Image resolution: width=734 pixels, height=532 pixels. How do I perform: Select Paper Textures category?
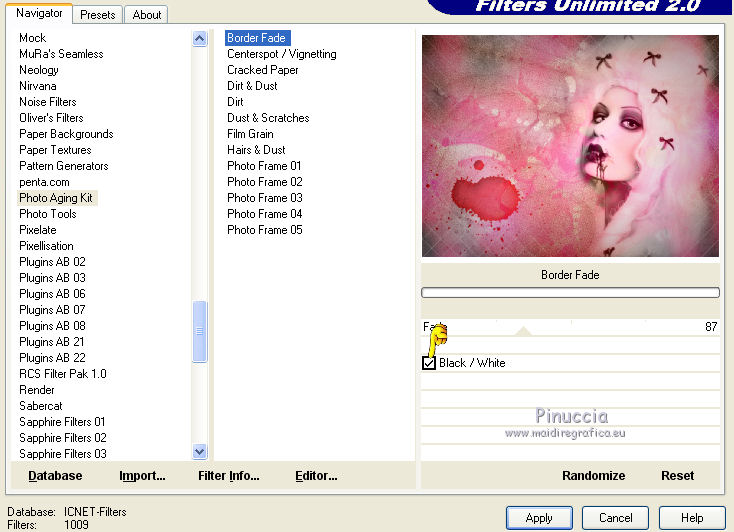pos(55,150)
